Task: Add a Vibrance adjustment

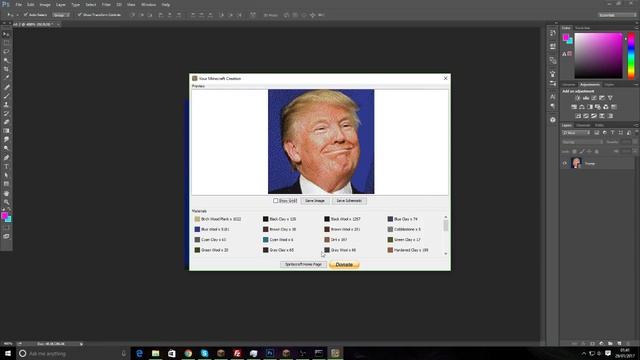Action: 611,98
